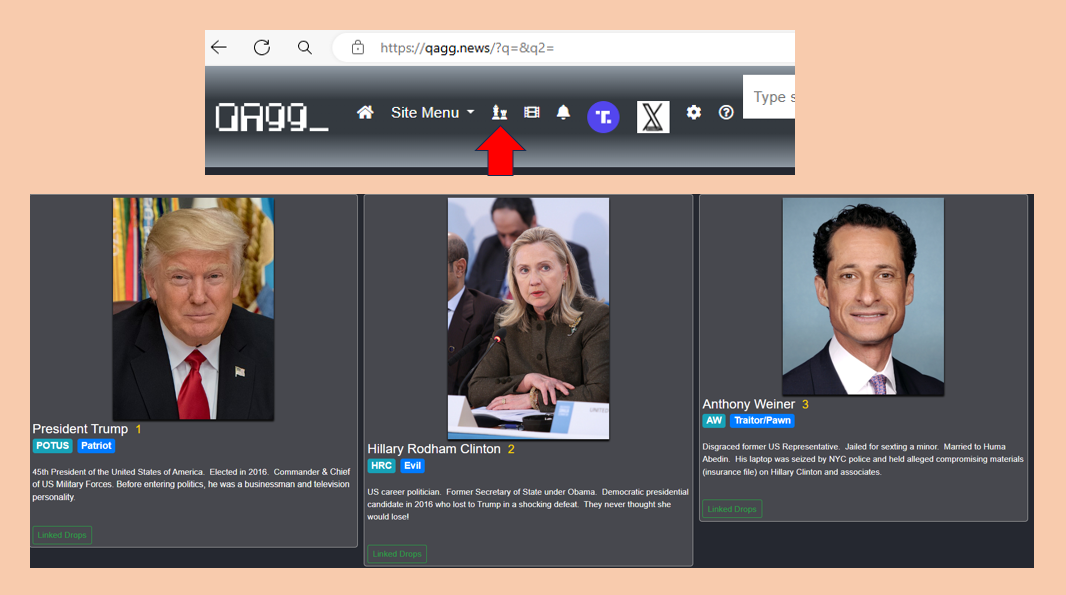Toggle the Evil tag on Clinton's card
This screenshot has height=595, width=1066.
click(413, 465)
